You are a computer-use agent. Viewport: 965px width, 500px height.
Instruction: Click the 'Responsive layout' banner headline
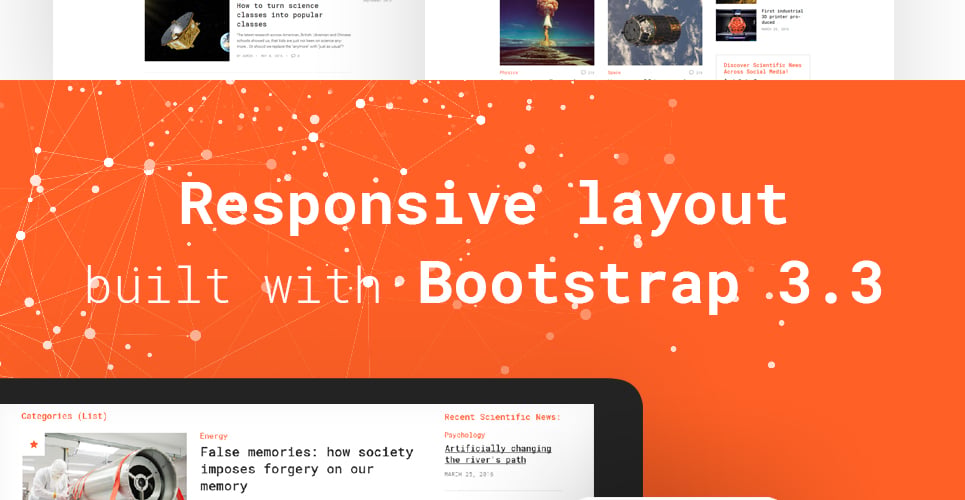(483, 206)
